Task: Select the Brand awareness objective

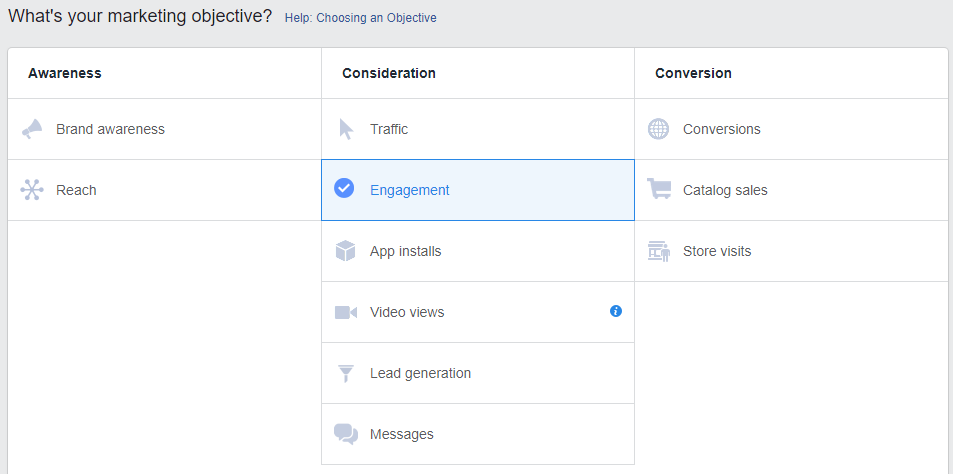Action: click(x=110, y=129)
